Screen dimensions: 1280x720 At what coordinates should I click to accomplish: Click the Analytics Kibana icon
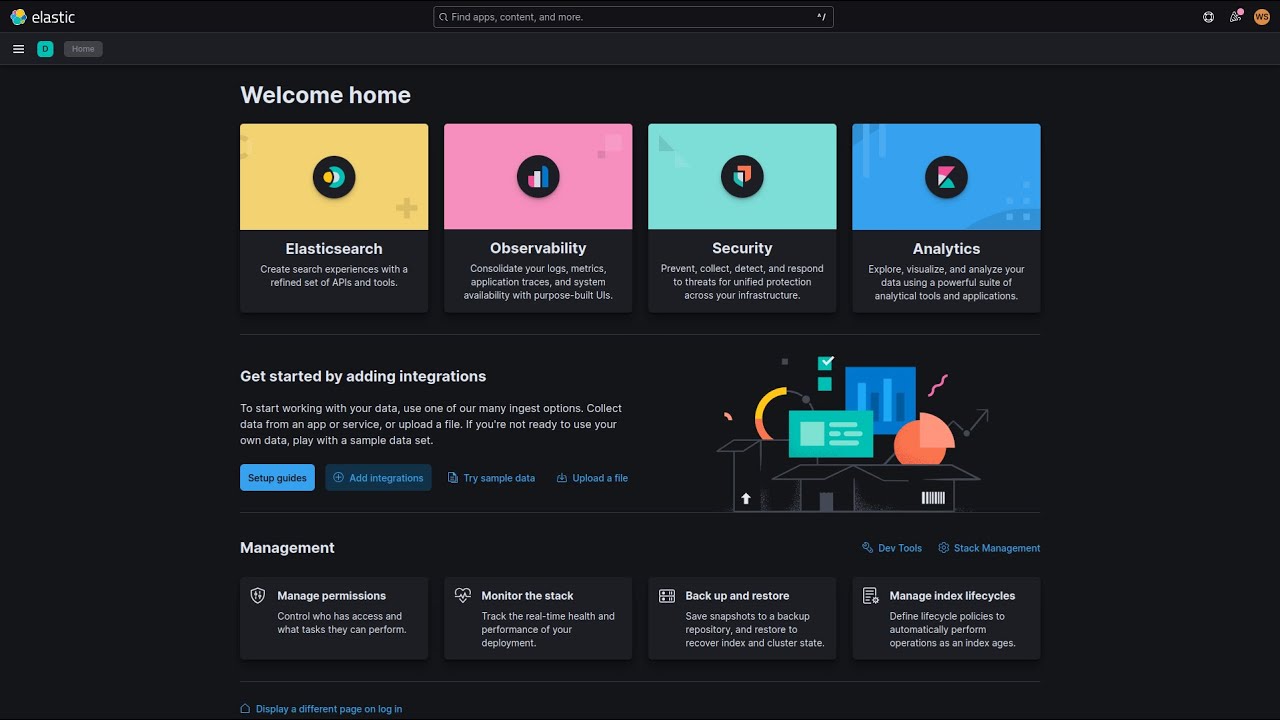point(946,177)
